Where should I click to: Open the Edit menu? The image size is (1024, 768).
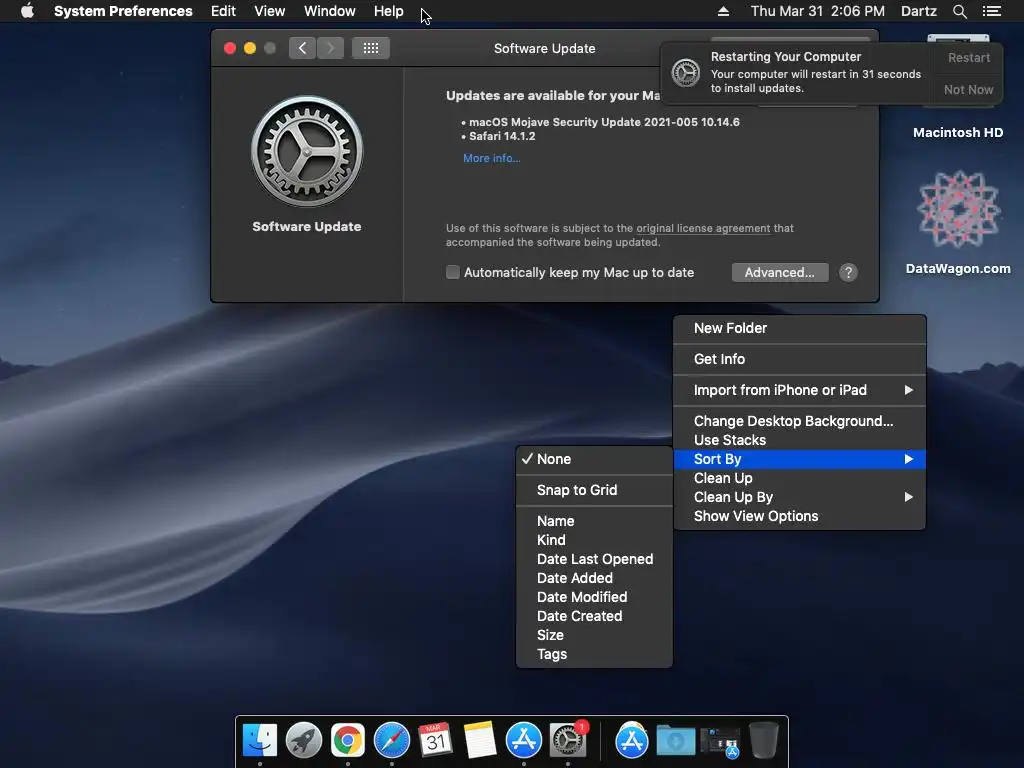223,11
